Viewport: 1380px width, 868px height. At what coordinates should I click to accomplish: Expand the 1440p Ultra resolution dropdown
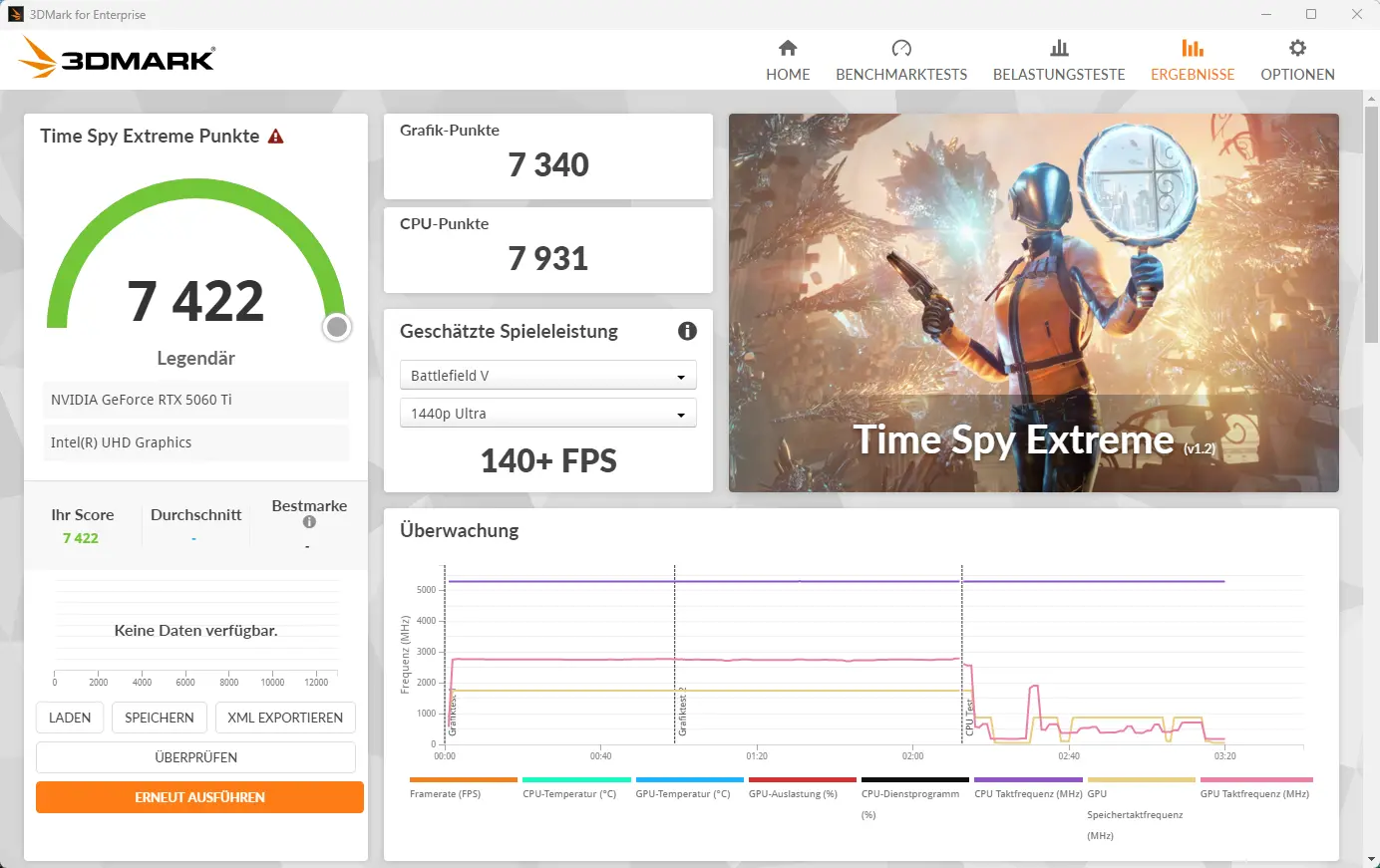pos(547,414)
